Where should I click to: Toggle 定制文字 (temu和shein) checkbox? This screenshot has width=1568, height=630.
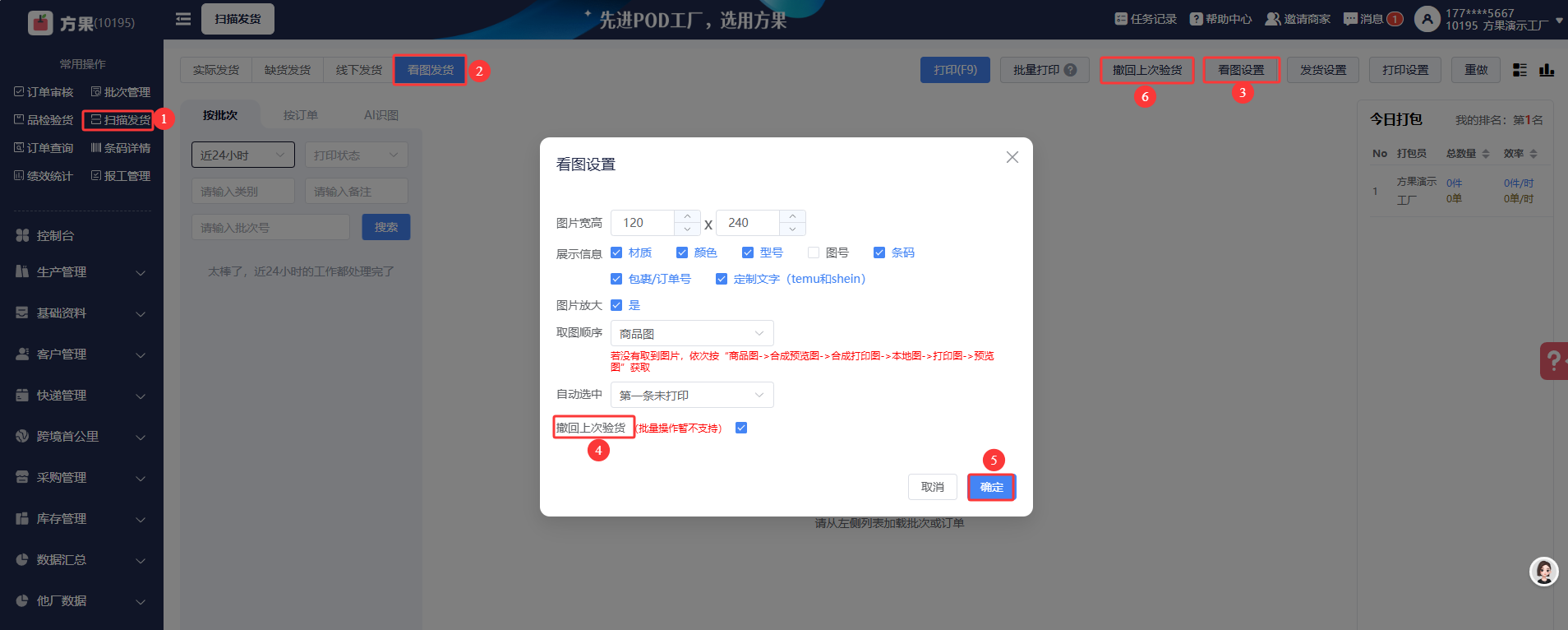pos(722,279)
